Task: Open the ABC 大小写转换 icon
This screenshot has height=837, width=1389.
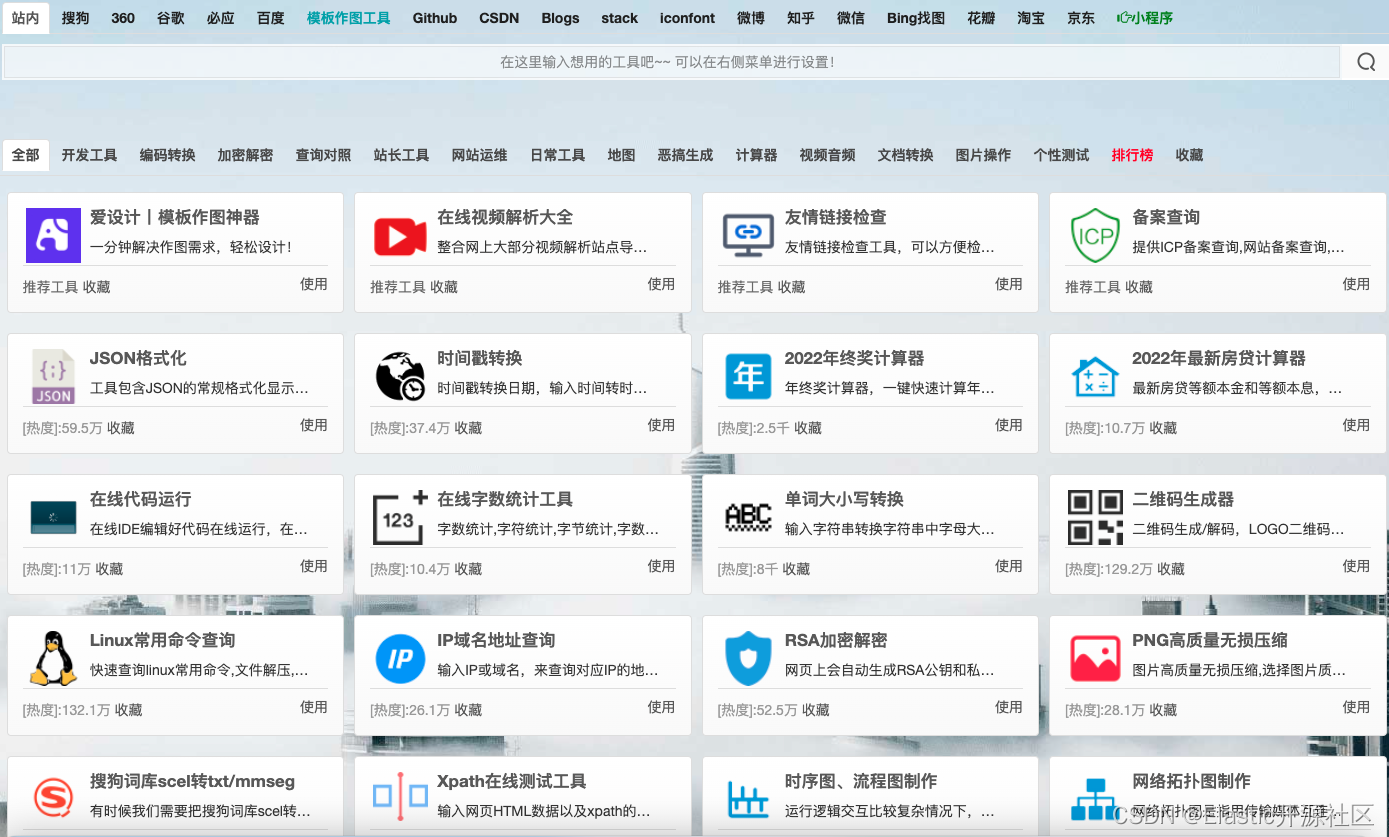Action: click(748, 517)
